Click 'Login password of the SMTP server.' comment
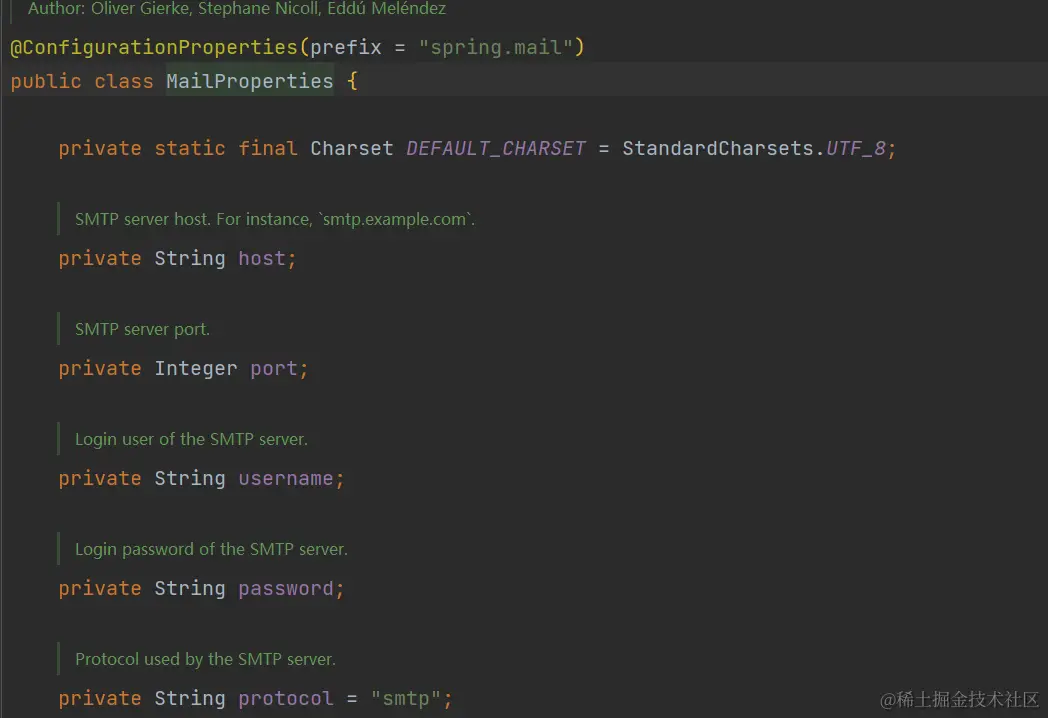 point(211,550)
